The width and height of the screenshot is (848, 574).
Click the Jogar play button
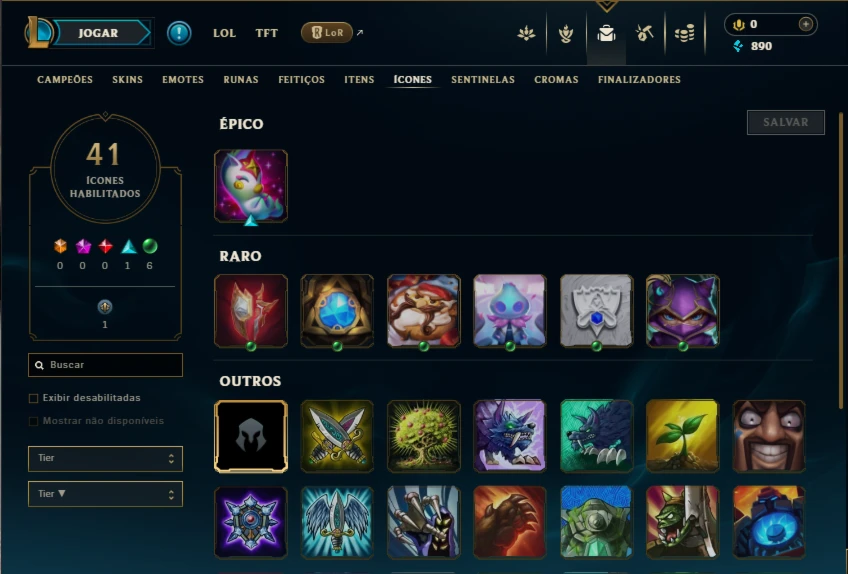click(100, 33)
